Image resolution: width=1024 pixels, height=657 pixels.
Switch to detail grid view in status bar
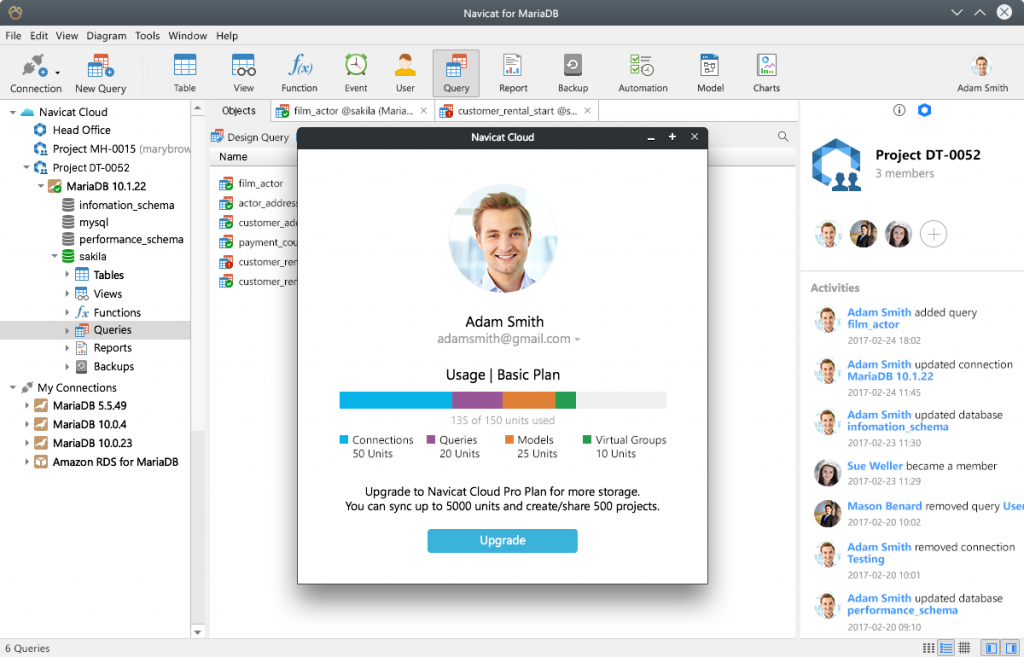tap(964, 648)
